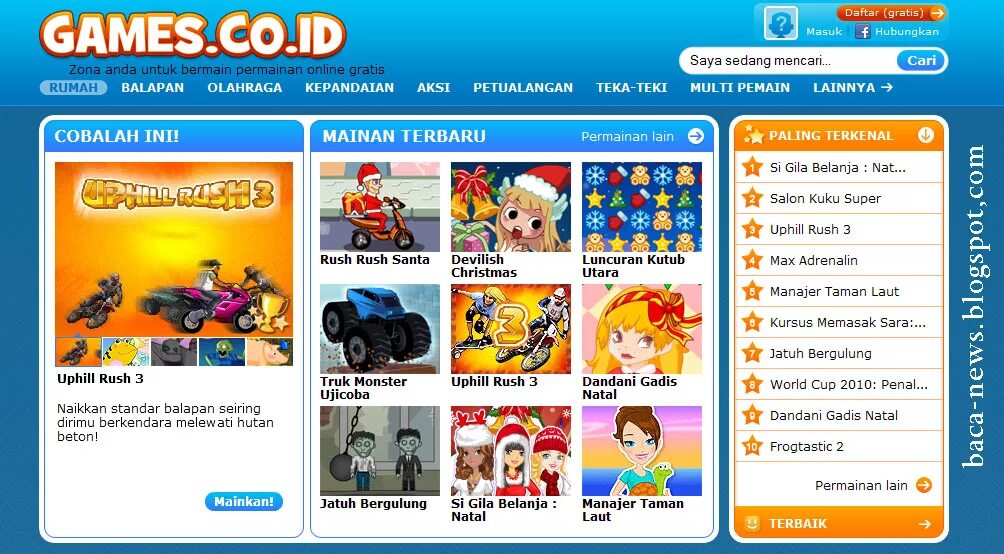This screenshot has width=1004, height=554.
Task: Click the Cari search button
Action: [x=921, y=61]
